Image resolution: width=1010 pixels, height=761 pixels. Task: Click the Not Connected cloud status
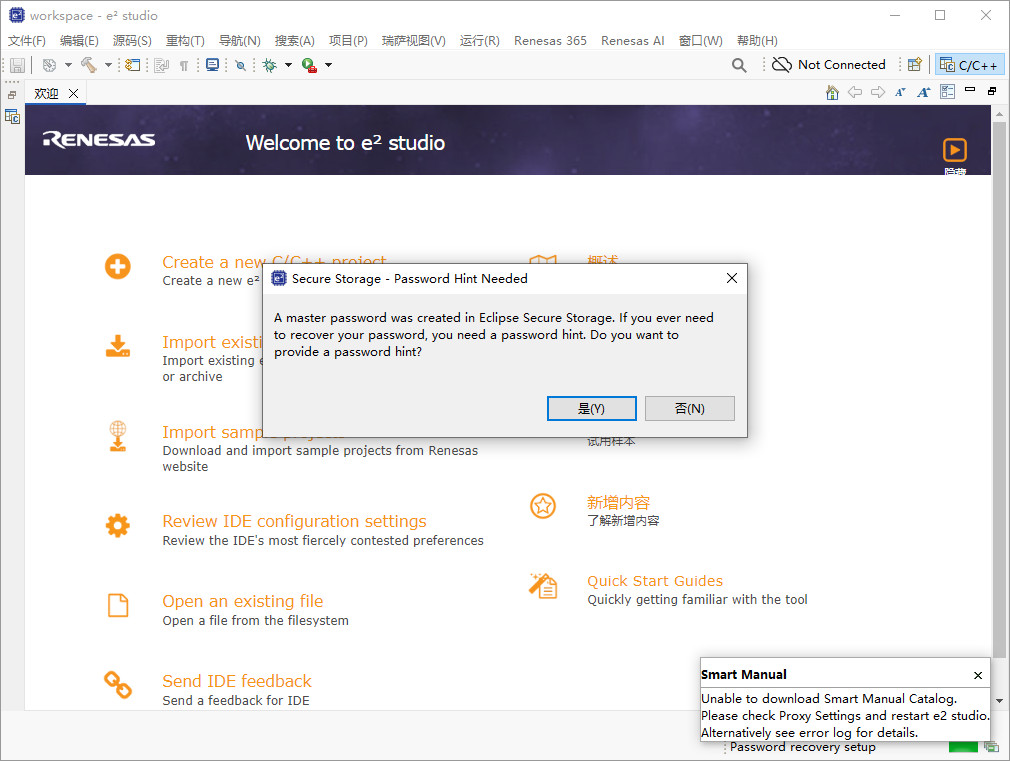click(829, 64)
